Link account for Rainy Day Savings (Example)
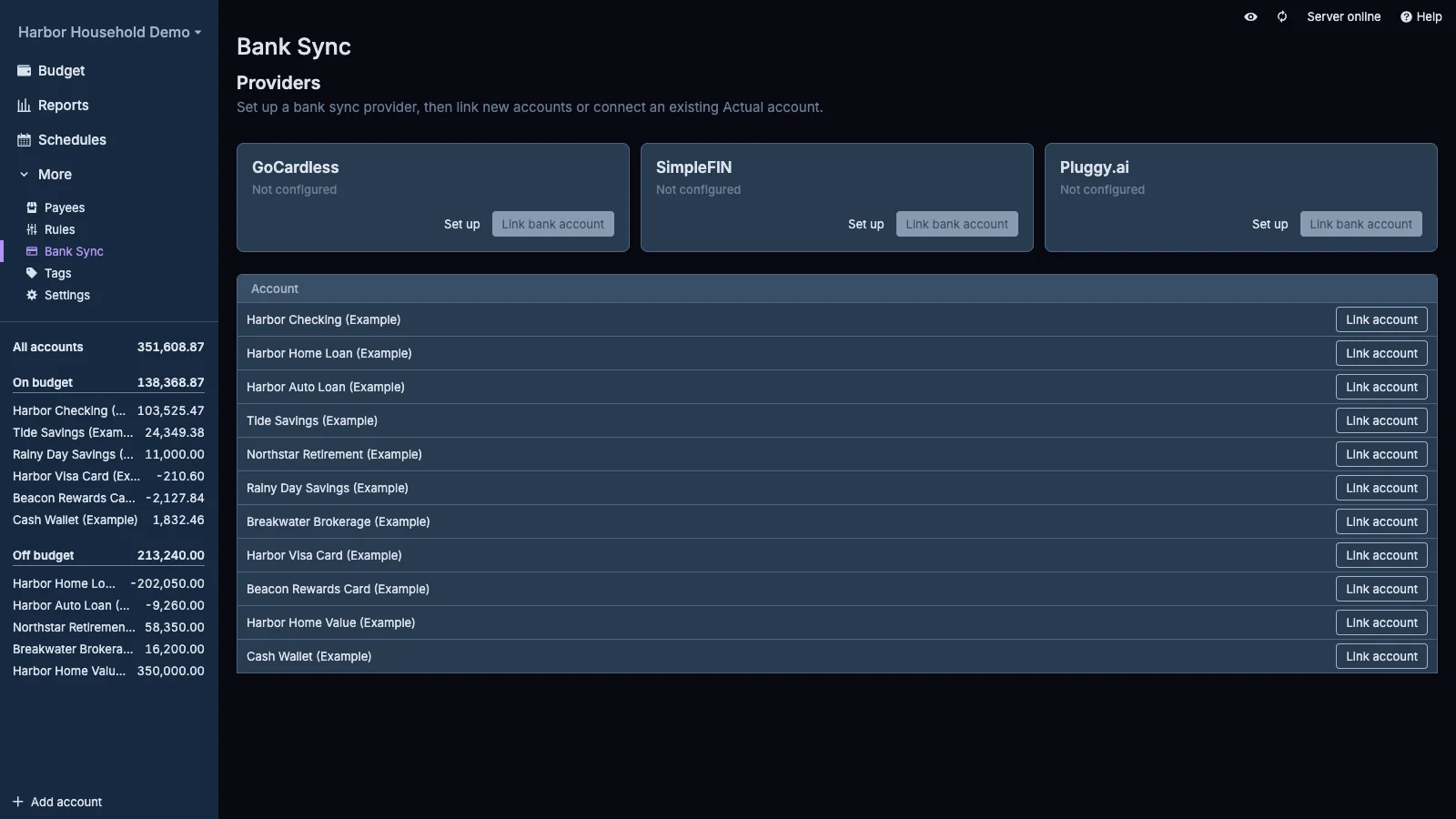1456x819 pixels. click(x=1381, y=488)
